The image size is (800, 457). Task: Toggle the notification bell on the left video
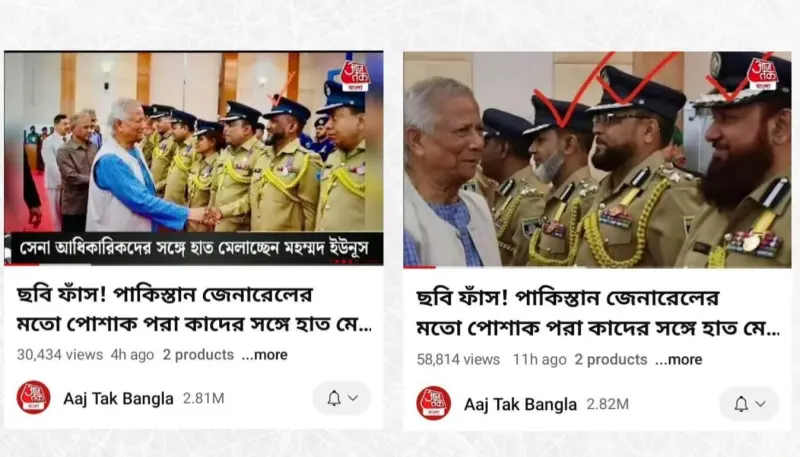click(334, 398)
